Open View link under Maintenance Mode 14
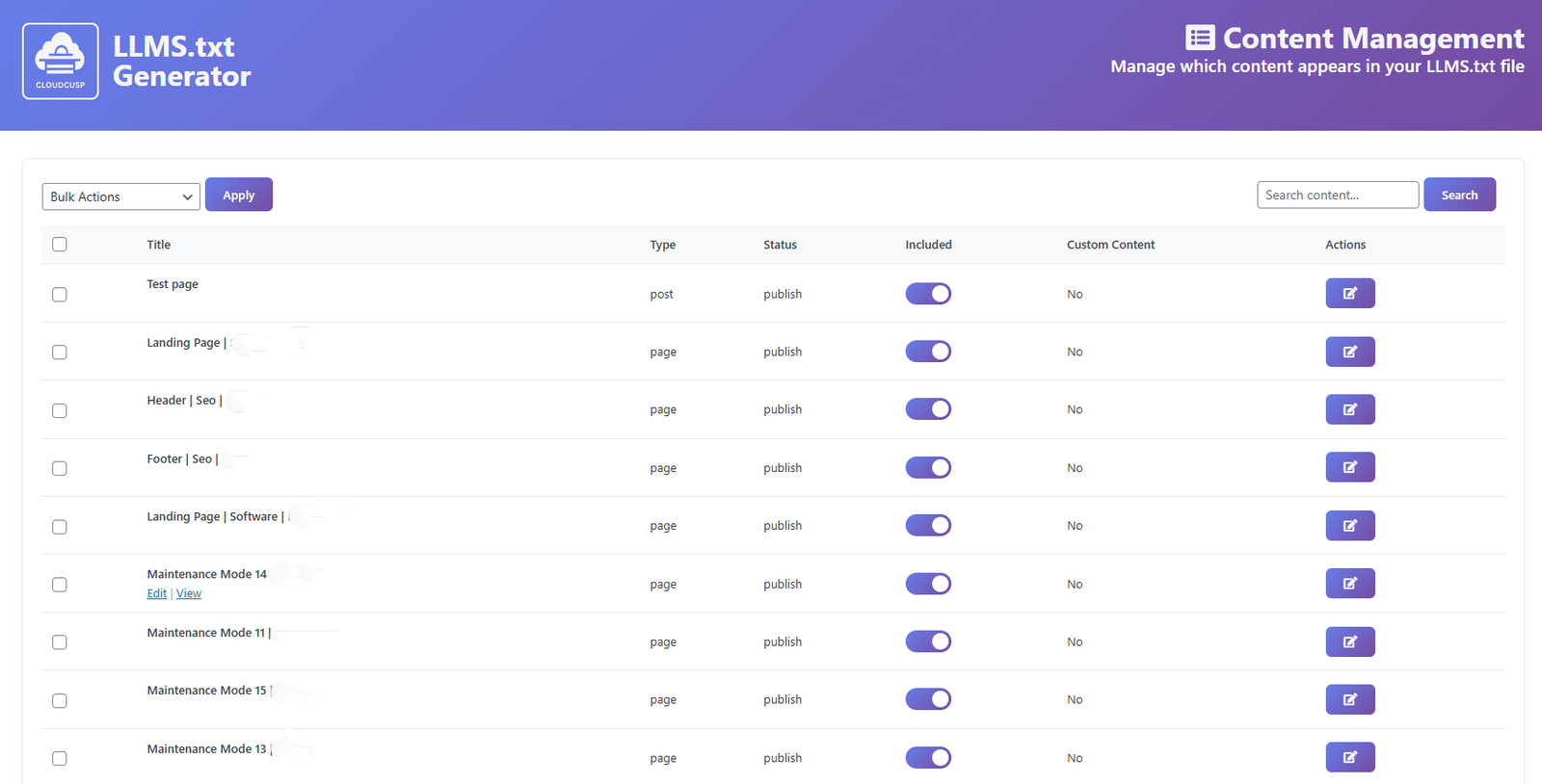 [189, 594]
